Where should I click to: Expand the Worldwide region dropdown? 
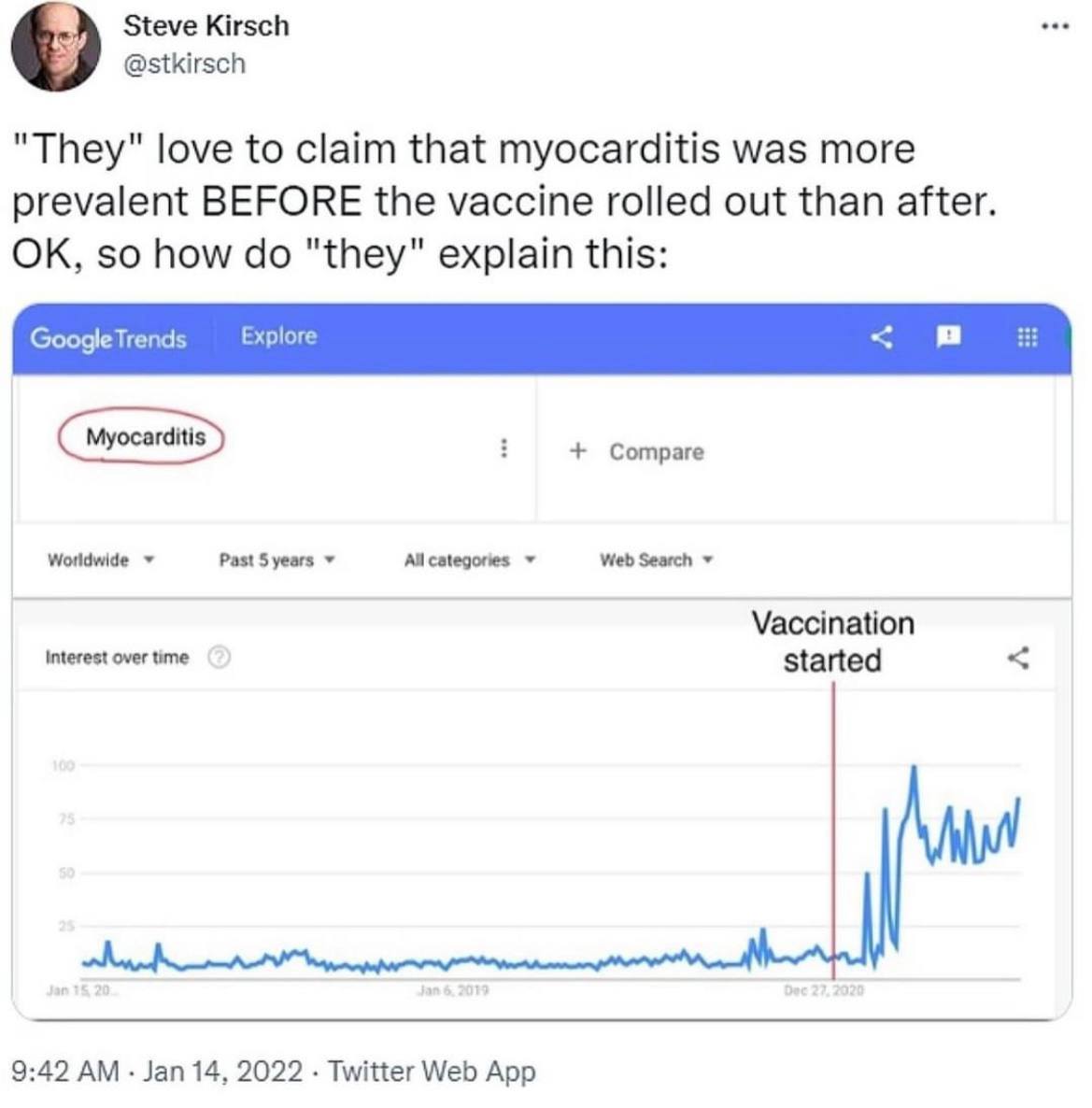[x=100, y=560]
